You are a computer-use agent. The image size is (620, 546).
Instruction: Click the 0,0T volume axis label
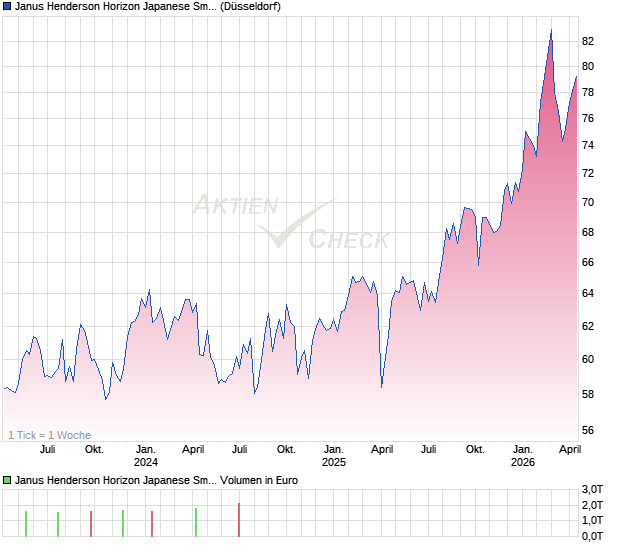click(x=592, y=536)
